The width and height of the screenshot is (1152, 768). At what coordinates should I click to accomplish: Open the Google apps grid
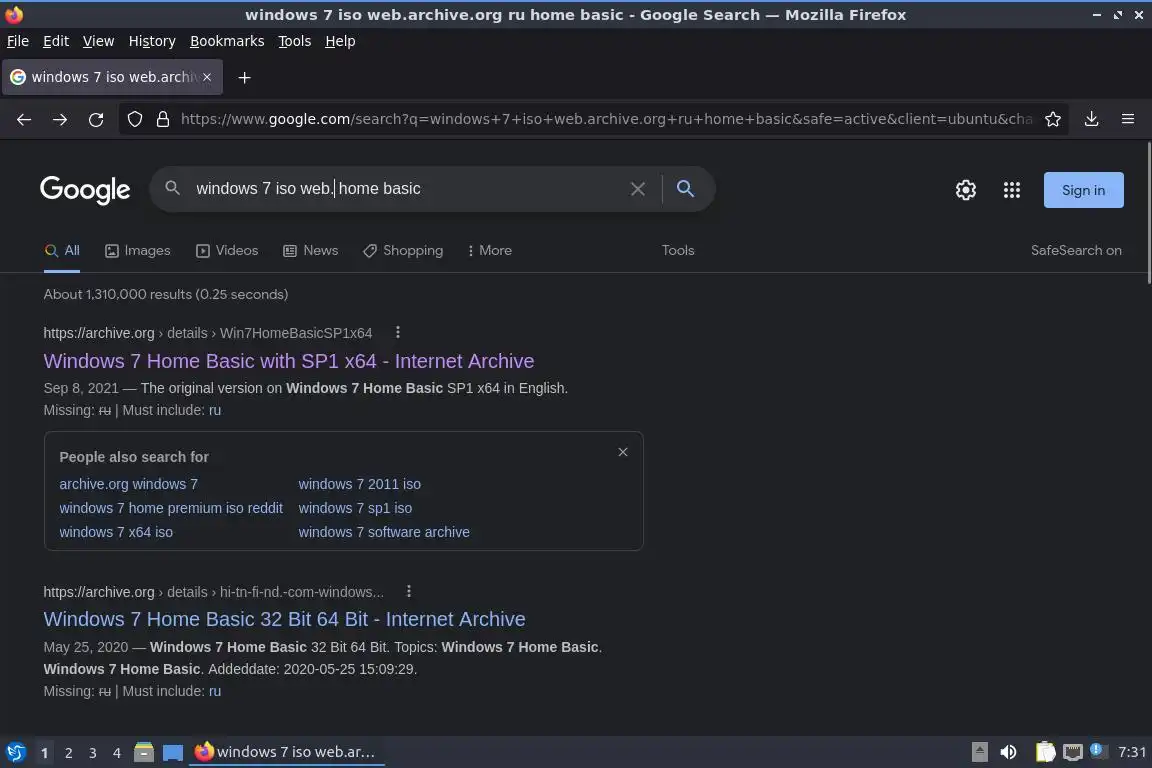[1012, 190]
